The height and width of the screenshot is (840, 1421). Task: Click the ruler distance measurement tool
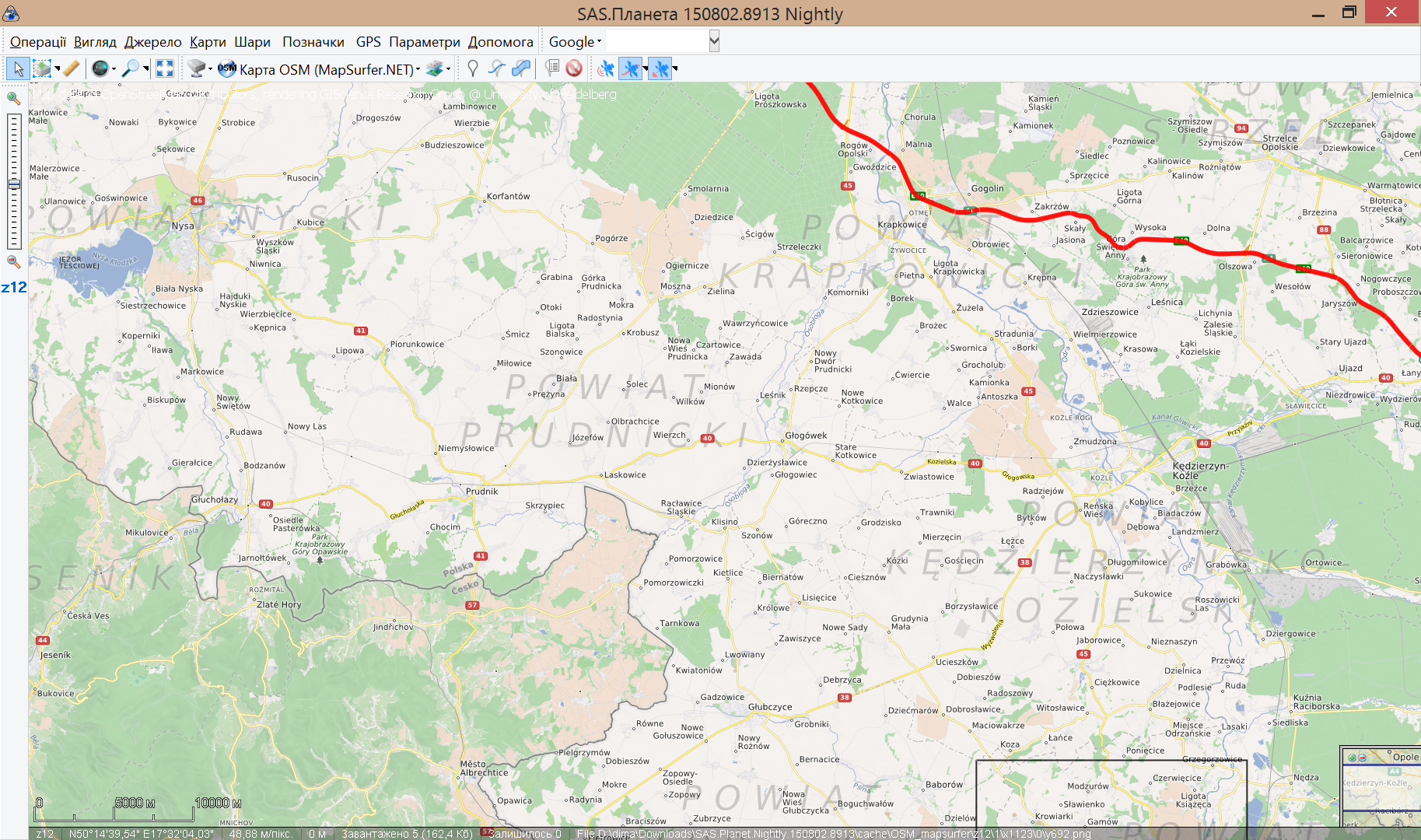(72, 69)
